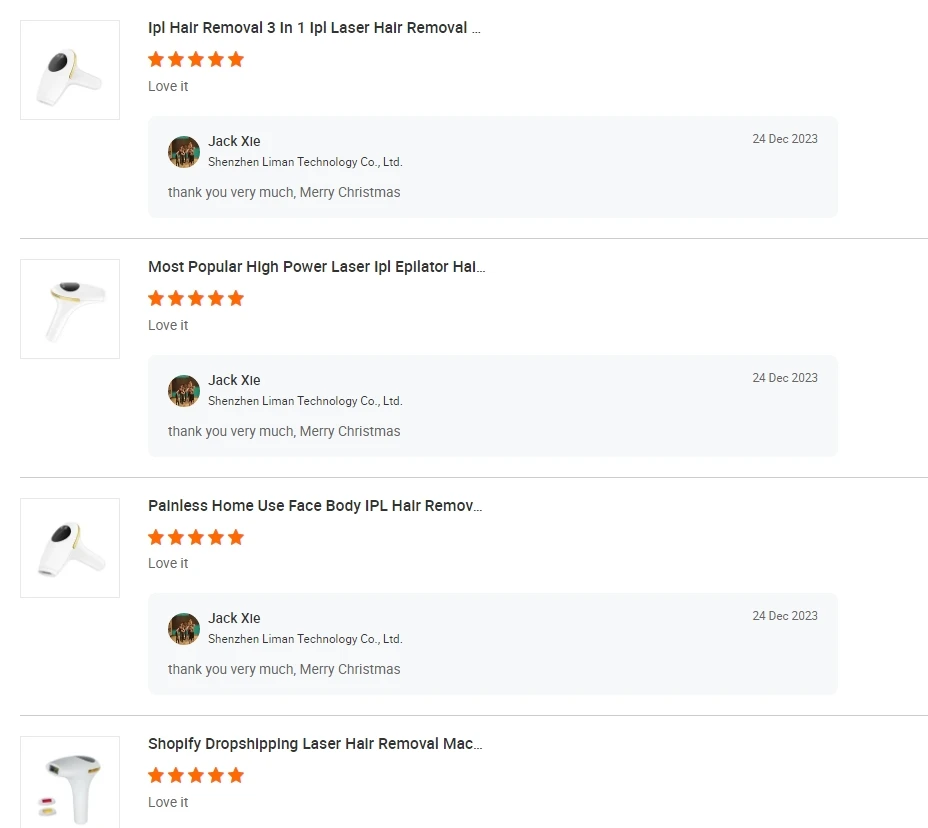Image resolution: width=928 pixels, height=828 pixels.
Task: Open the Ipl Hair Removal 3 In 1 title link
Action: pos(314,28)
